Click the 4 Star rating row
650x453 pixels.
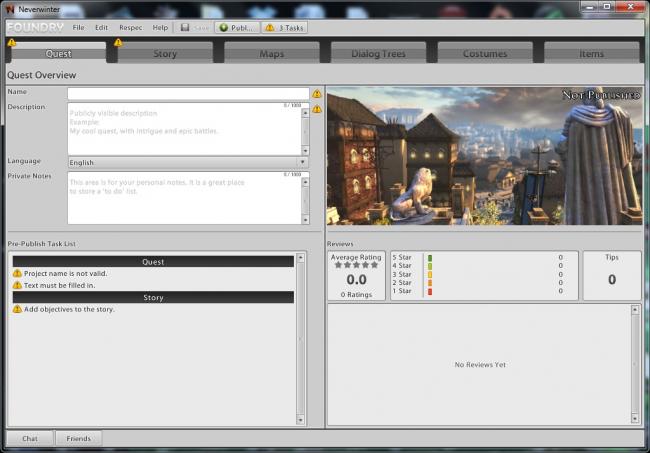[478, 266]
